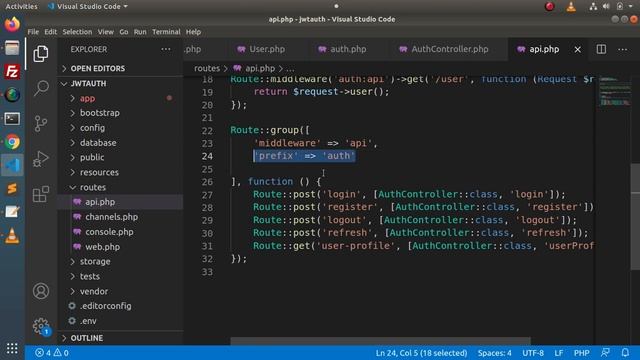Open VLC from the dock
This screenshot has width=640, height=360.
pyautogui.click(x=12, y=236)
